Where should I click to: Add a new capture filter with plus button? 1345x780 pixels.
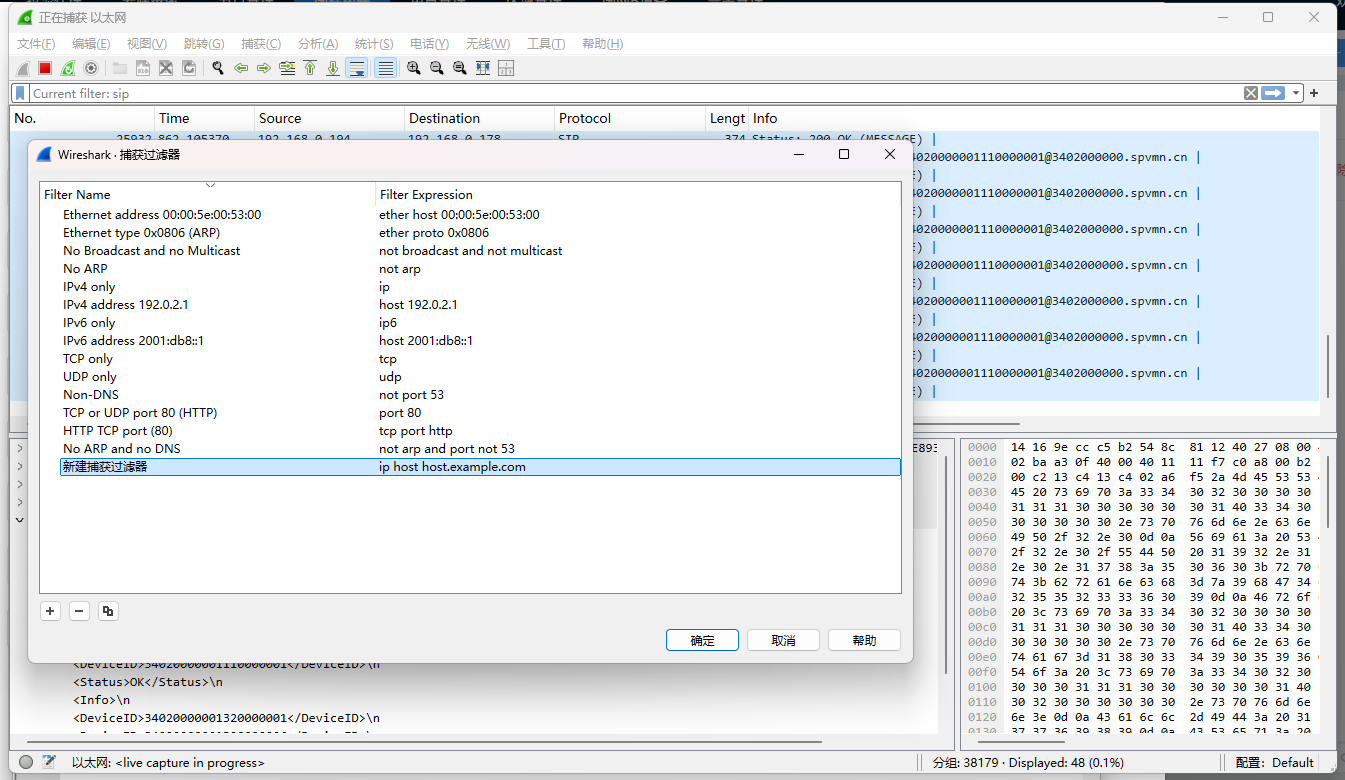click(x=51, y=611)
